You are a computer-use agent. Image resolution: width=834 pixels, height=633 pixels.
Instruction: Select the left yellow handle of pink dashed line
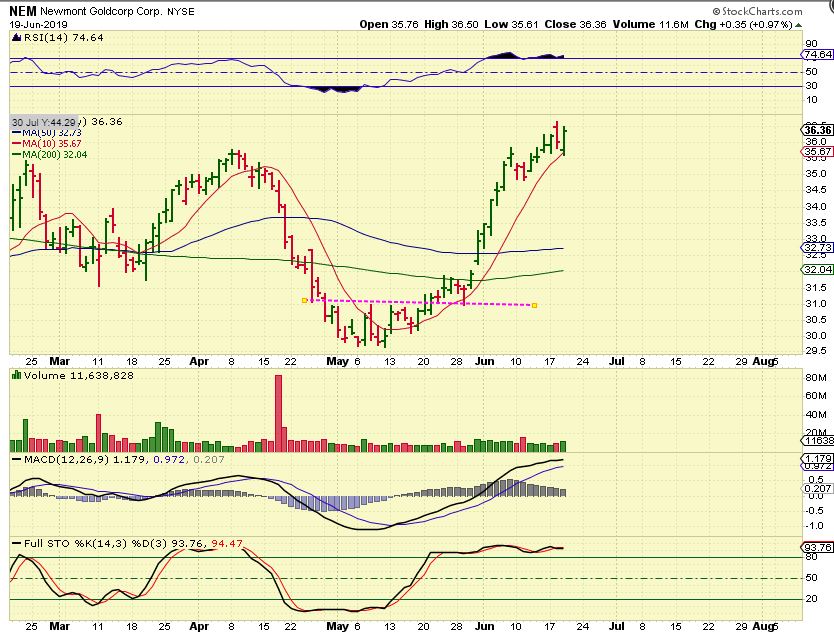coord(304,300)
